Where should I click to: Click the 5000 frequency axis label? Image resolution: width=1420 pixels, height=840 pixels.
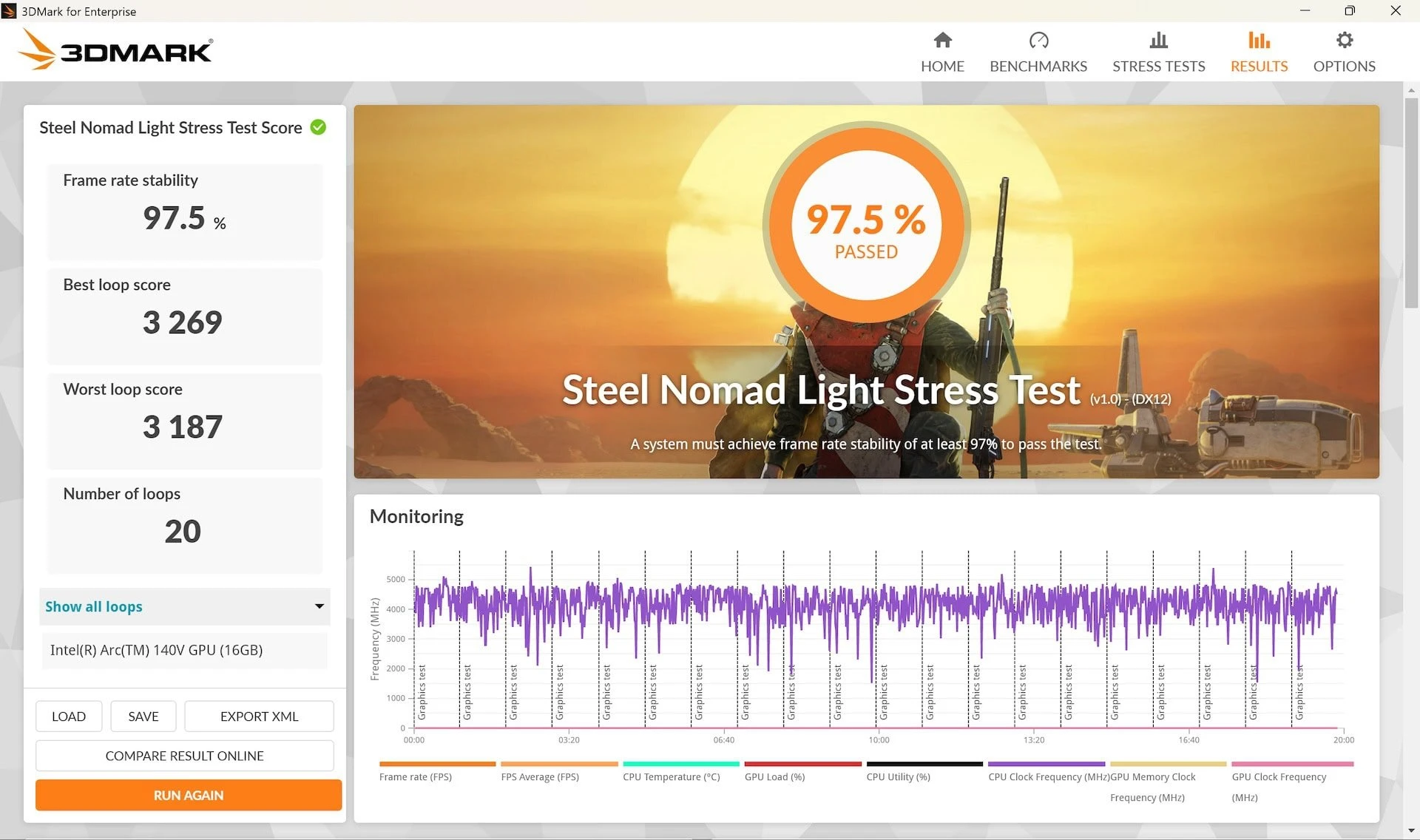[x=396, y=579]
